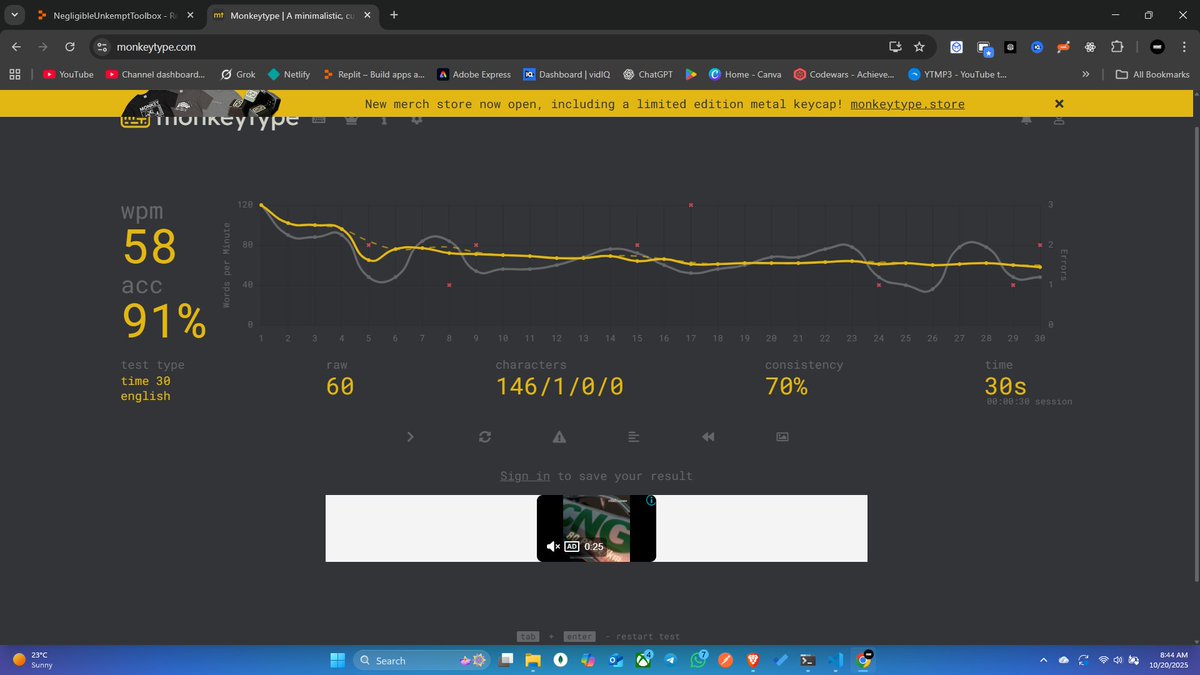The width and height of the screenshot is (1200, 675).
Task: Click the Sign in link
Action: [524, 476]
